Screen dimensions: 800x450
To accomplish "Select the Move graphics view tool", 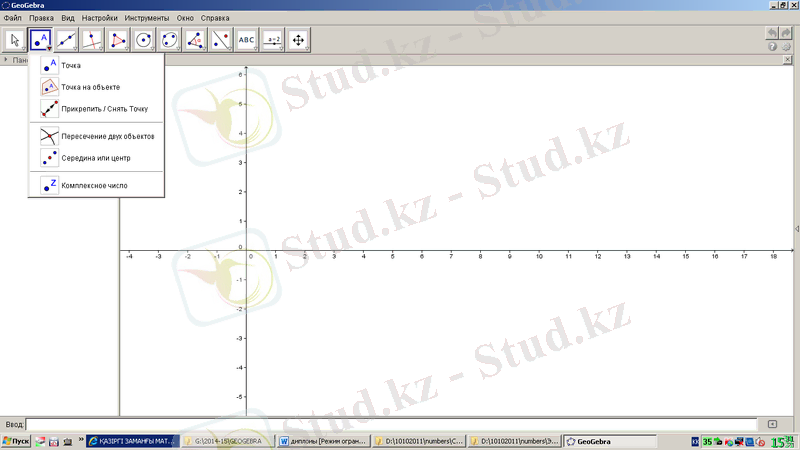I will [298, 40].
